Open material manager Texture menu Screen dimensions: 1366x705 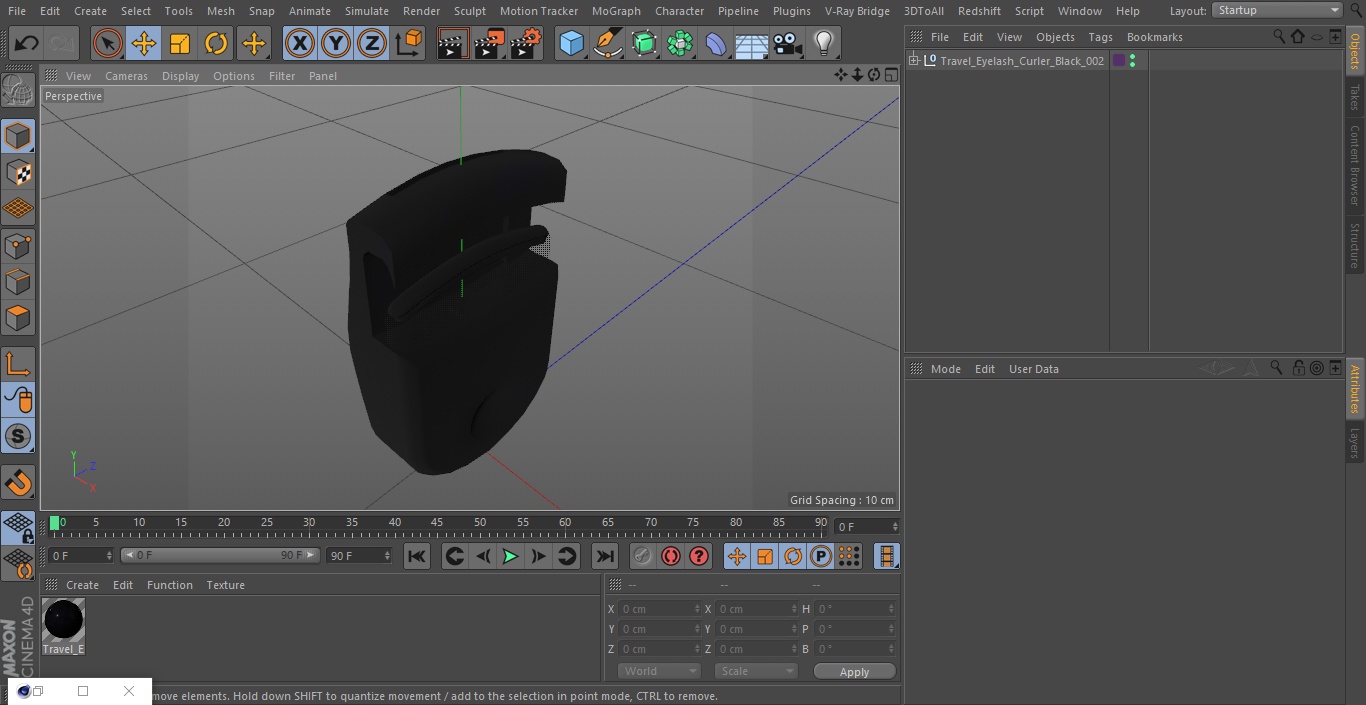225,585
